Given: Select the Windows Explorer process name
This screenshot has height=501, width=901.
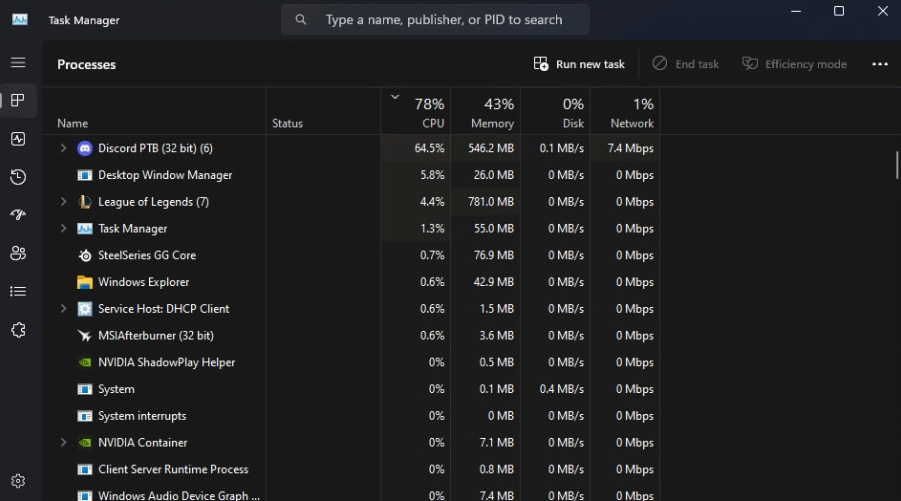Looking at the screenshot, I should (x=144, y=282).
